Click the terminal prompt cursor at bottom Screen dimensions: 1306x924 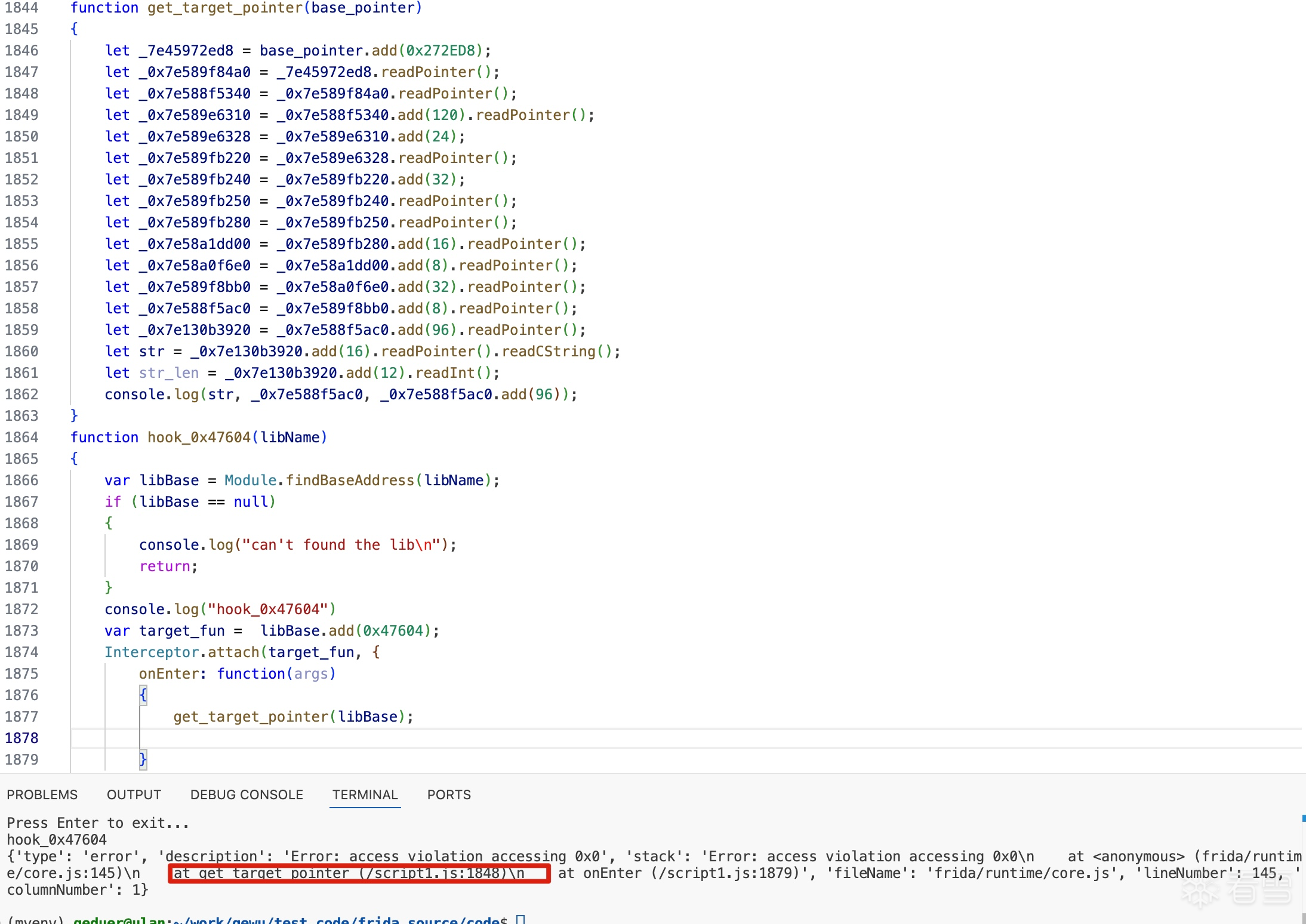click(x=520, y=919)
